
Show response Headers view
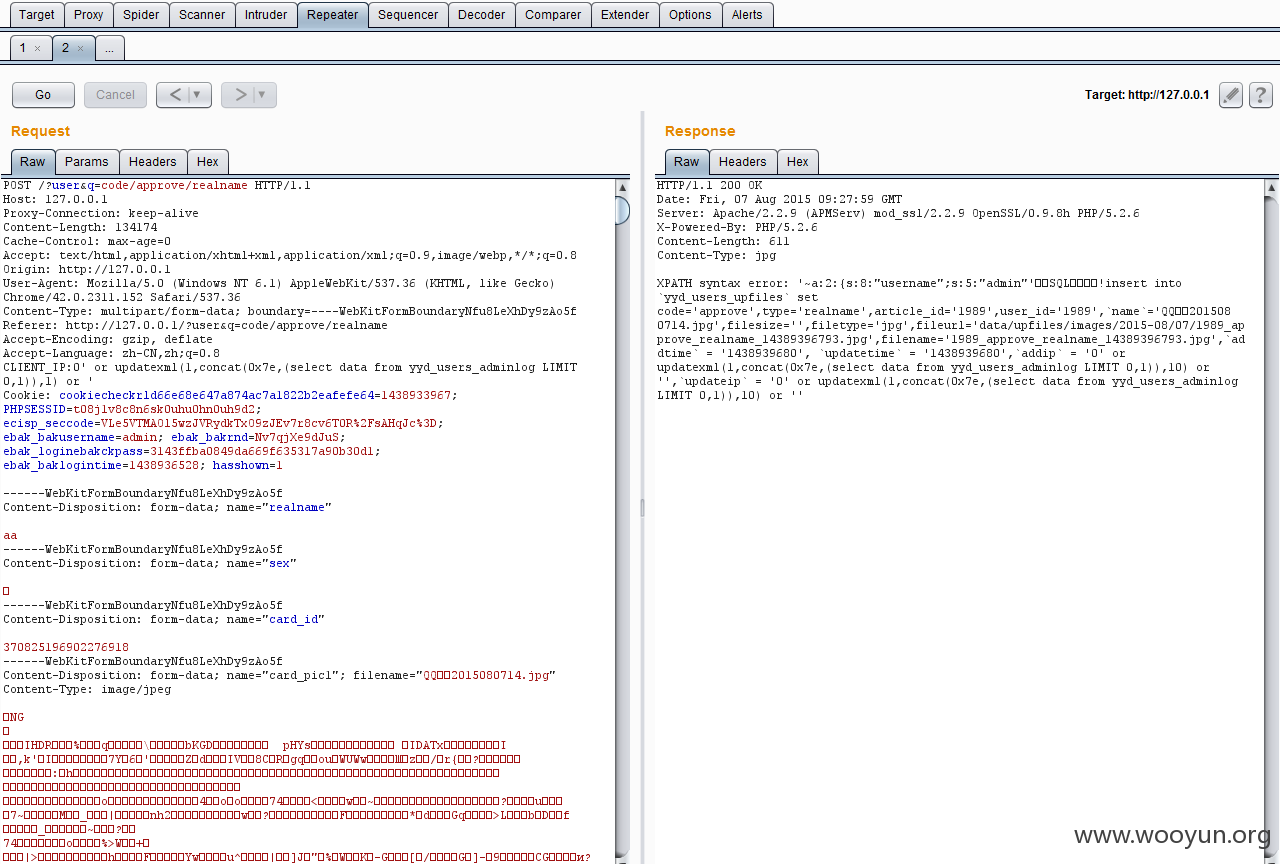pos(743,162)
